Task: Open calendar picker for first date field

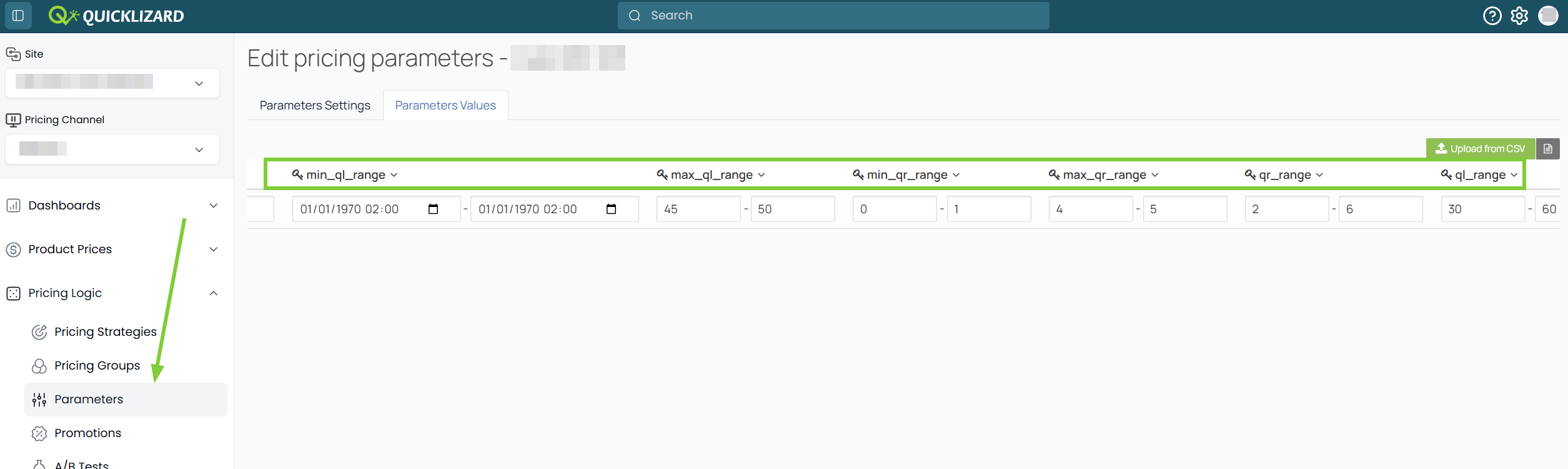Action: coord(433,209)
